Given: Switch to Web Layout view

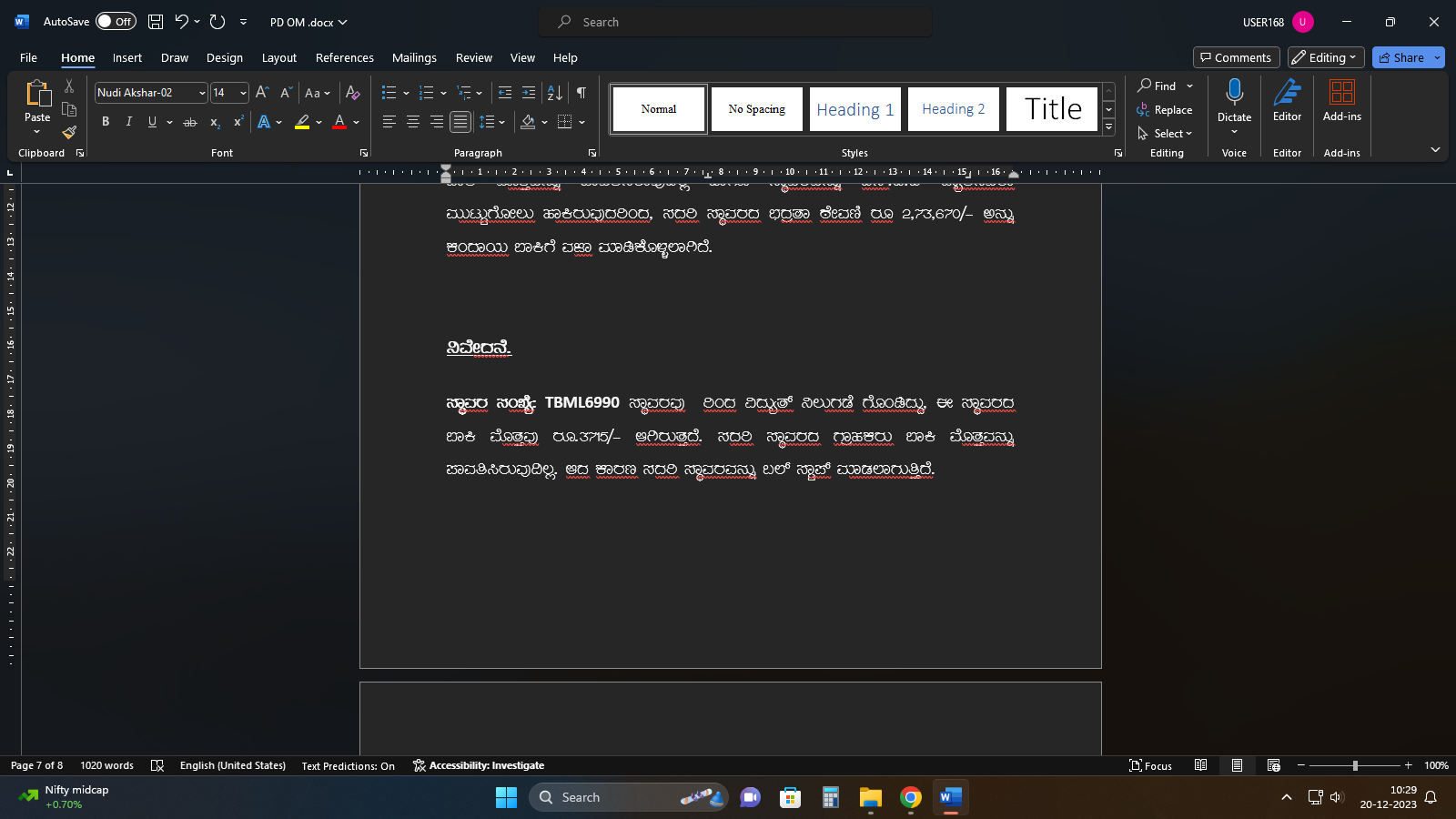Looking at the screenshot, I should 1273,765.
